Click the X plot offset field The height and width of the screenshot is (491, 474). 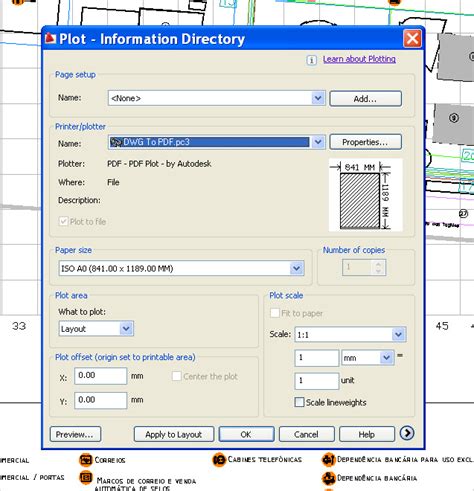tap(100, 376)
